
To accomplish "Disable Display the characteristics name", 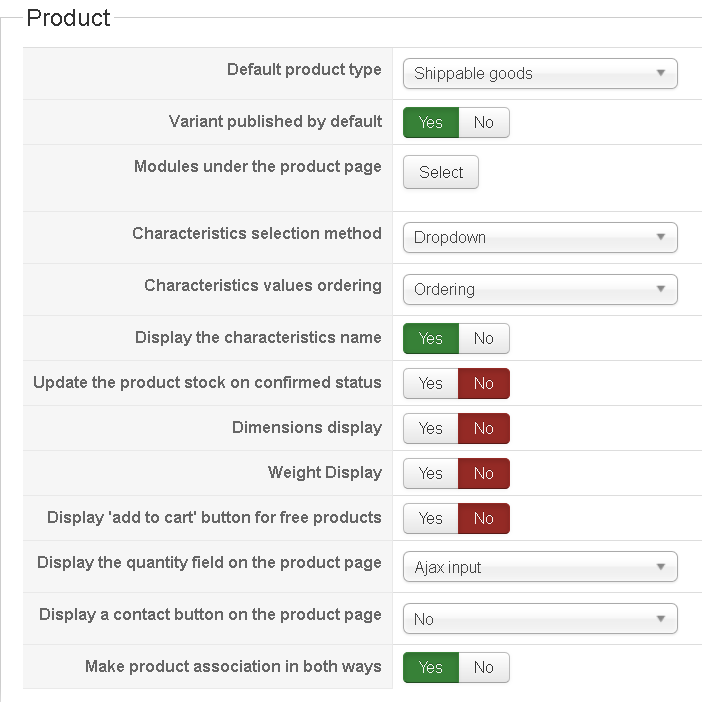I will pyautogui.click(x=484, y=338).
